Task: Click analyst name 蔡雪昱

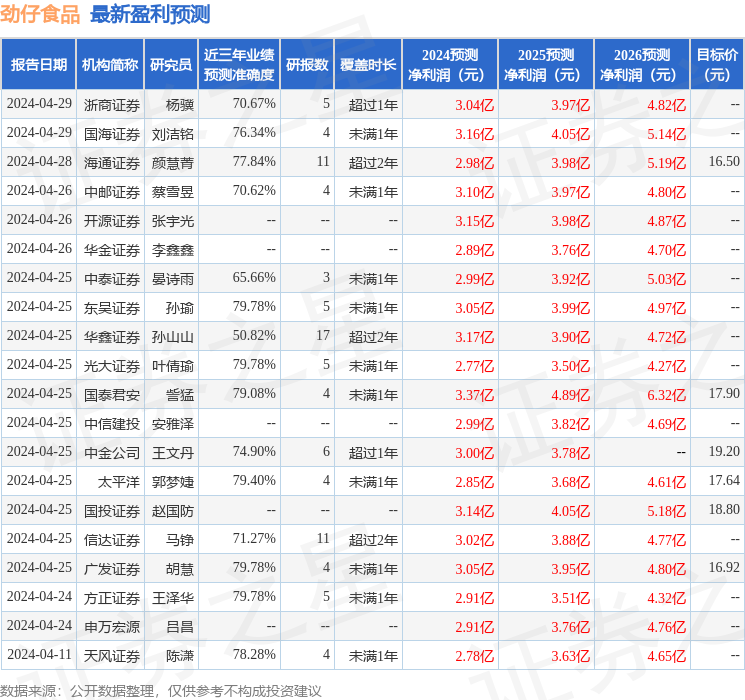Action: (173, 192)
